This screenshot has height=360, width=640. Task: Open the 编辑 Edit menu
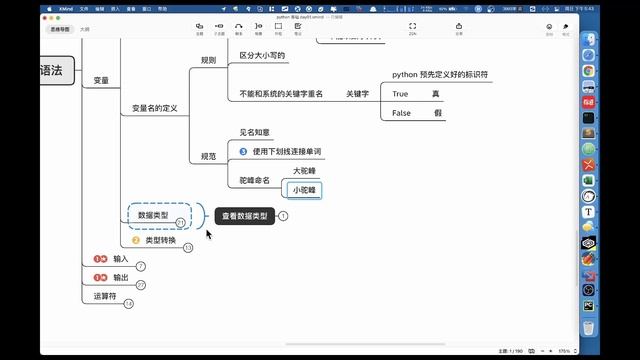point(100,9)
